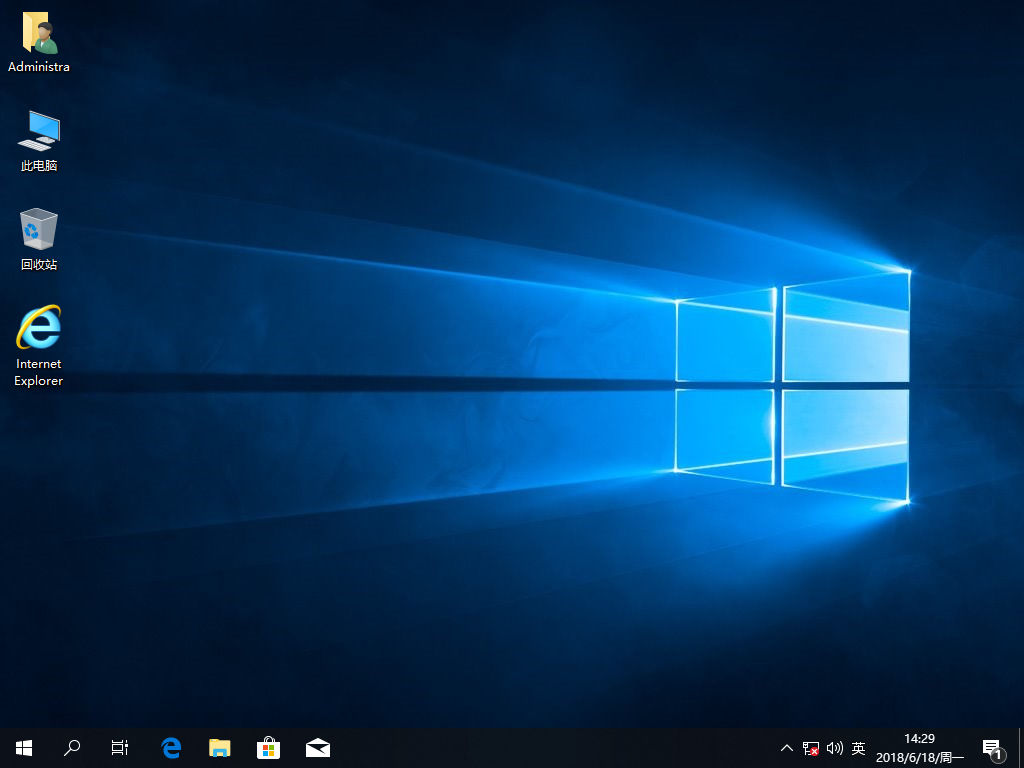
Task: Open the Mail app on the taskbar
Action: pyautogui.click(x=317, y=748)
